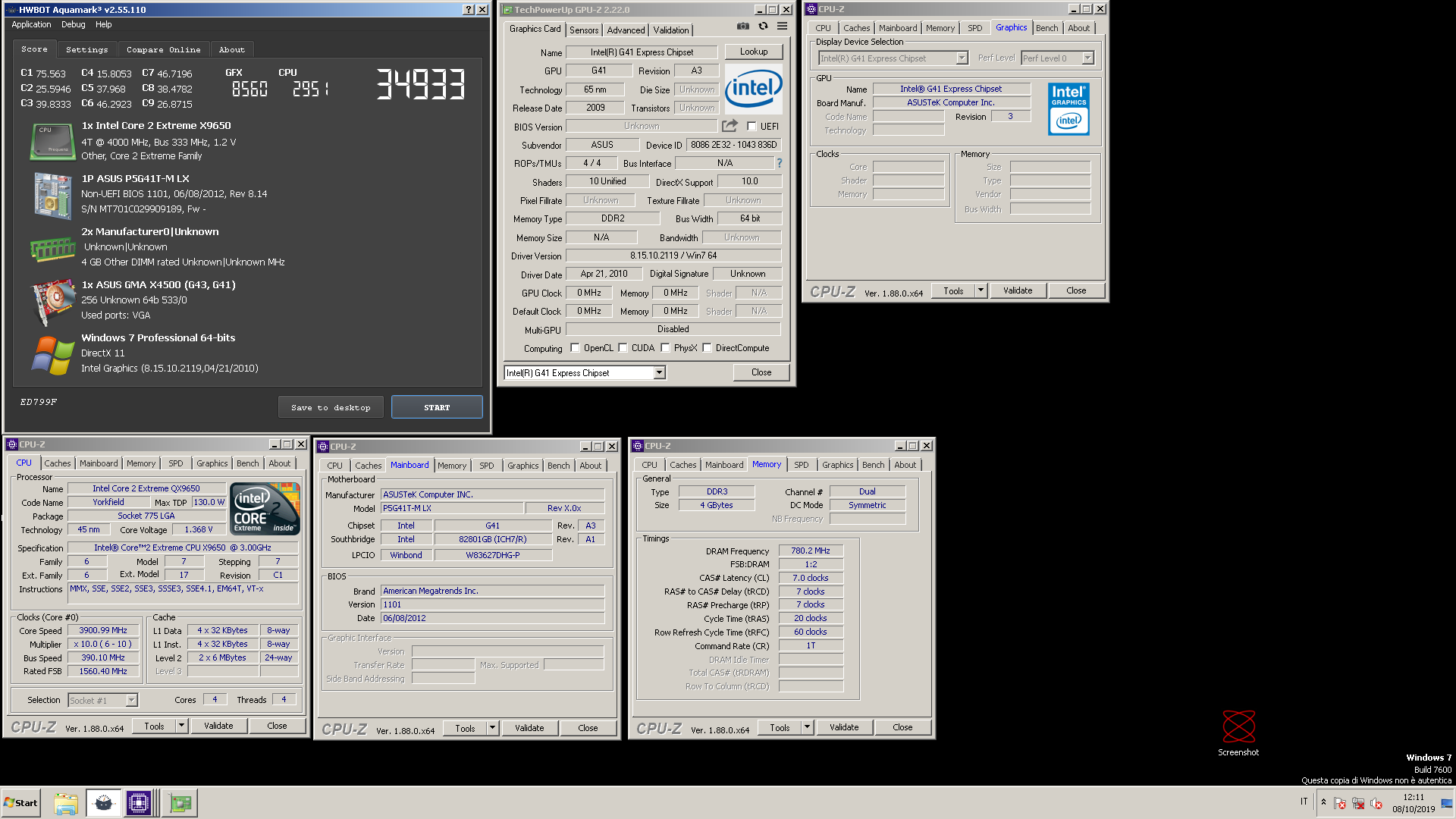
Task: Open Windows Explorer from the taskbar
Action: 66,803
